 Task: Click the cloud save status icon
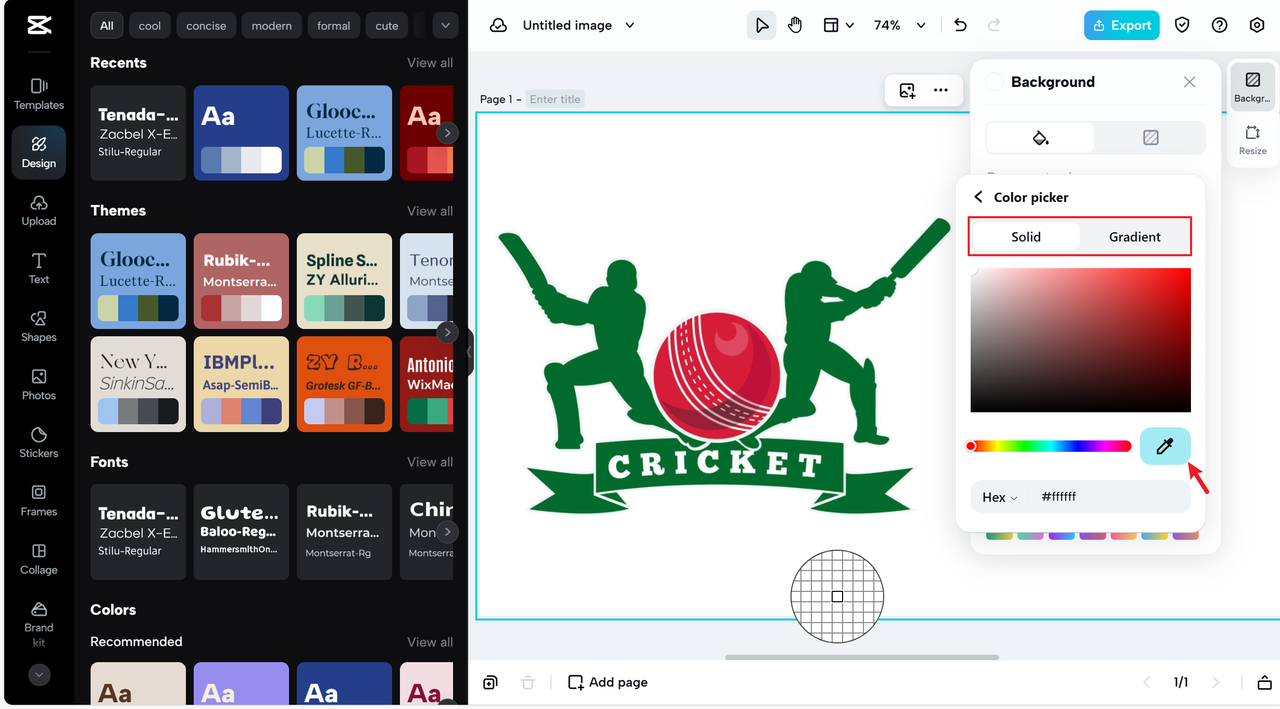(498, 25)
